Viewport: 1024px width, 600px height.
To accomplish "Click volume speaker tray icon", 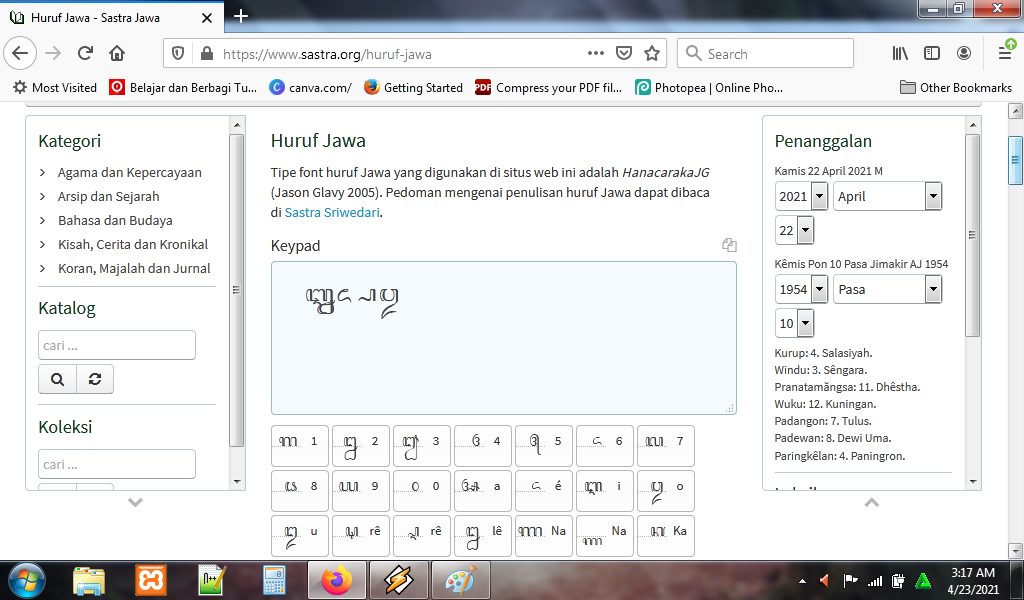I will click(x=824, y=580).
